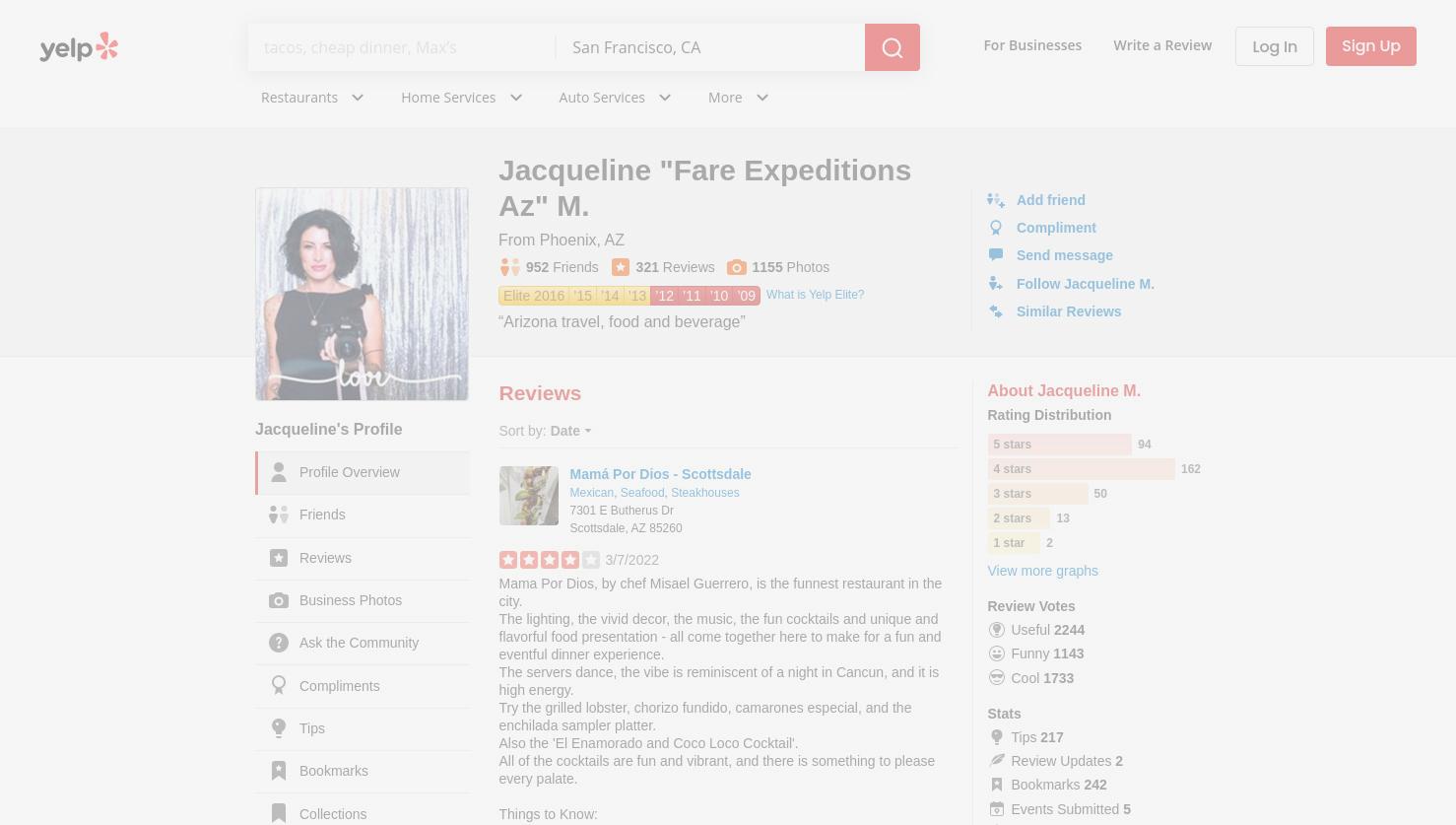
Task: Click the Friends sidebar icon
Action: tap(279, 515)
